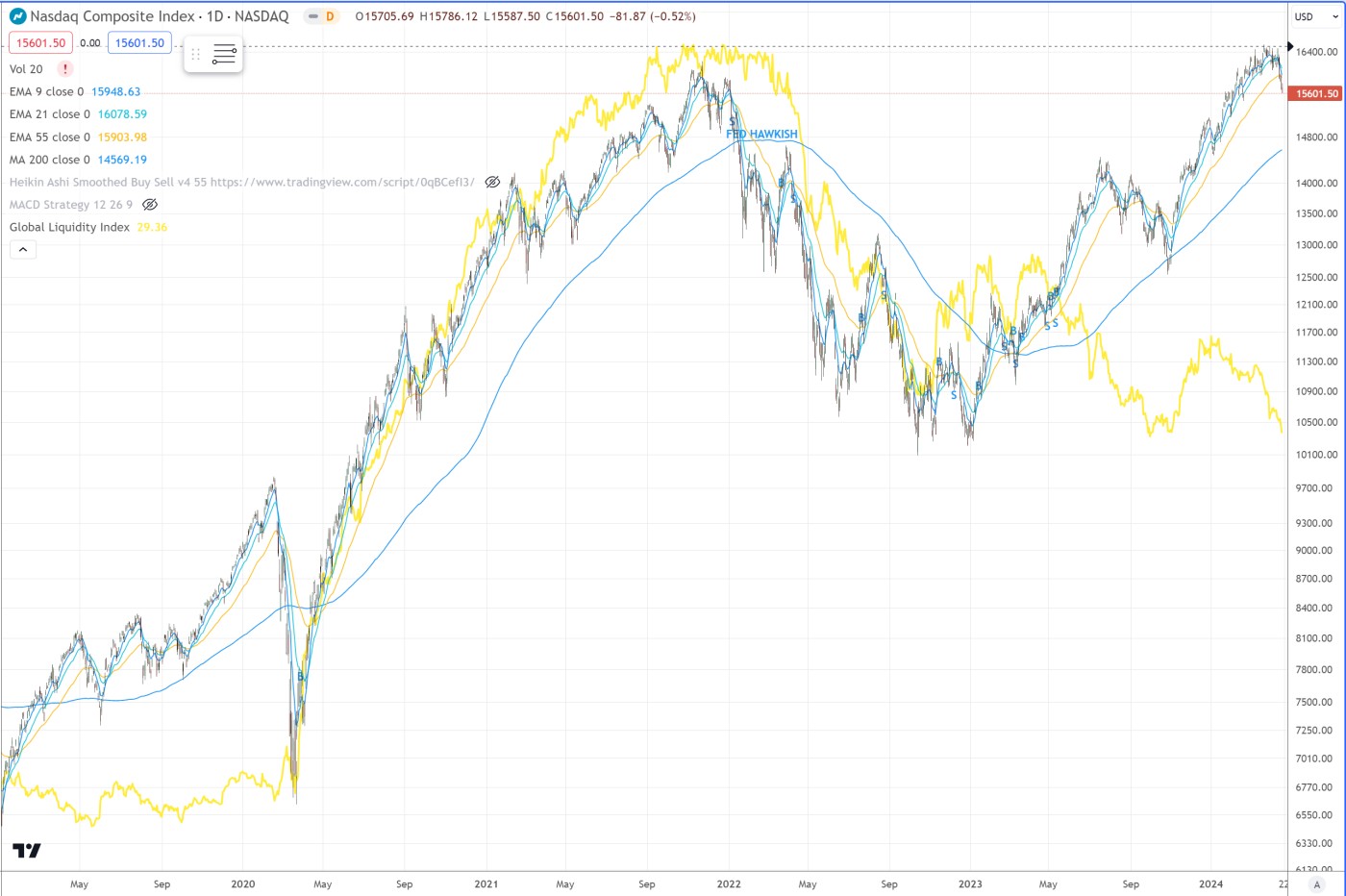Image resolution: width=1346 pixels, height=896 pixels.
Task: Click the 2020 label on time axis
Action: (243, 884)
